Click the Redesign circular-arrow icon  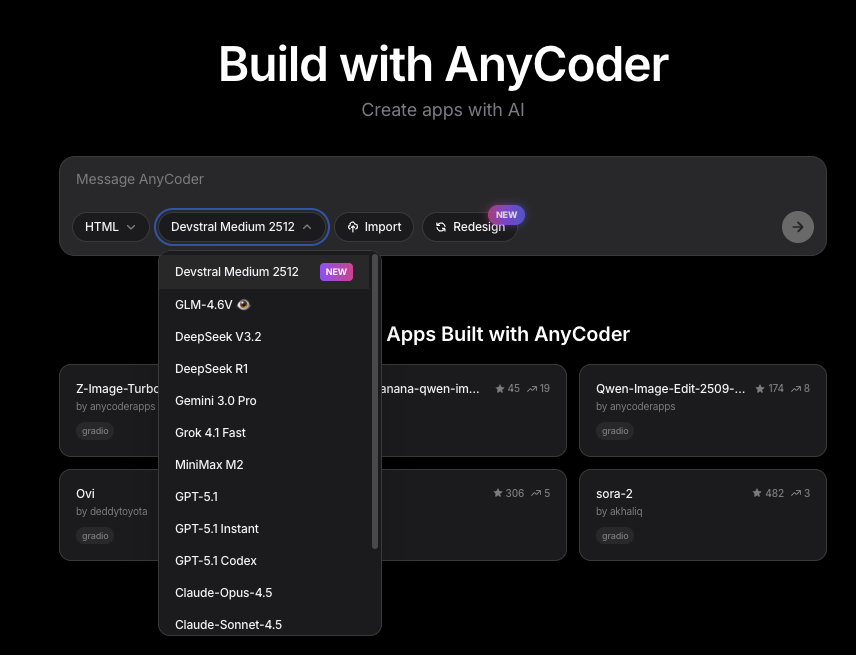point(443,227)
